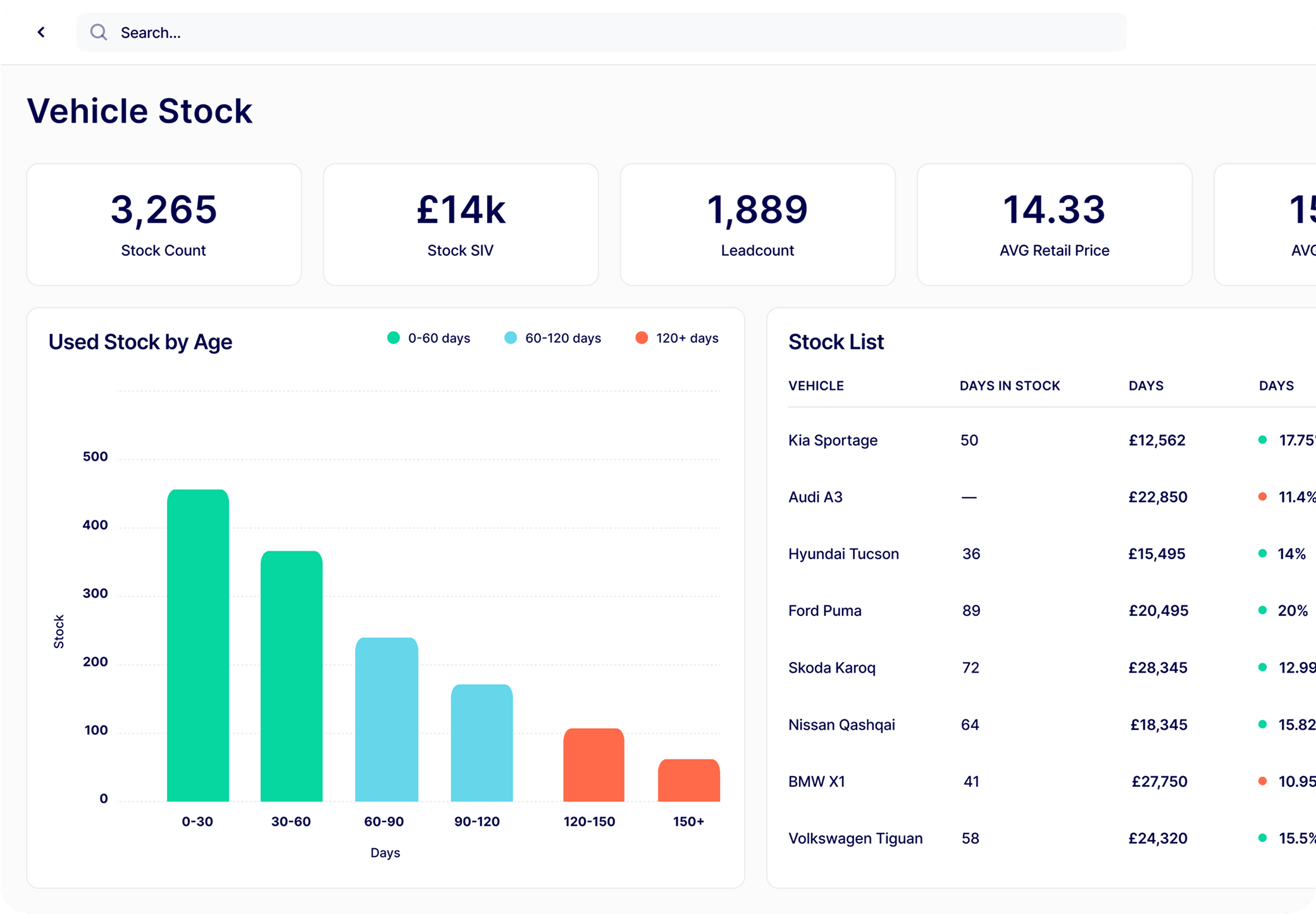Screen dimensions: 1316x914
Task: Click the orange status dot for BMW X1
Action: 1262,781
